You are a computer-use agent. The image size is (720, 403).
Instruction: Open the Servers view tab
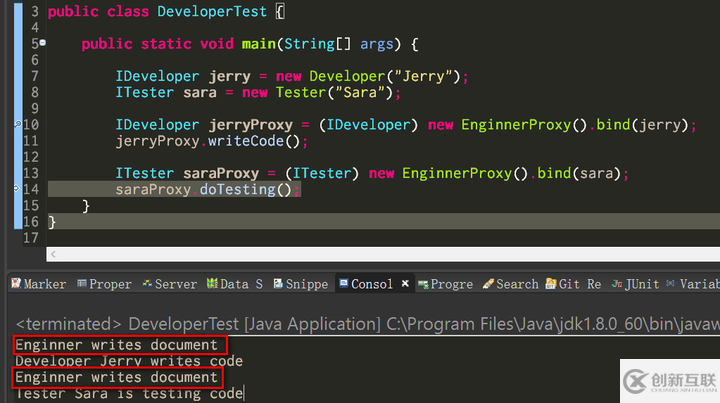[169, 284]
